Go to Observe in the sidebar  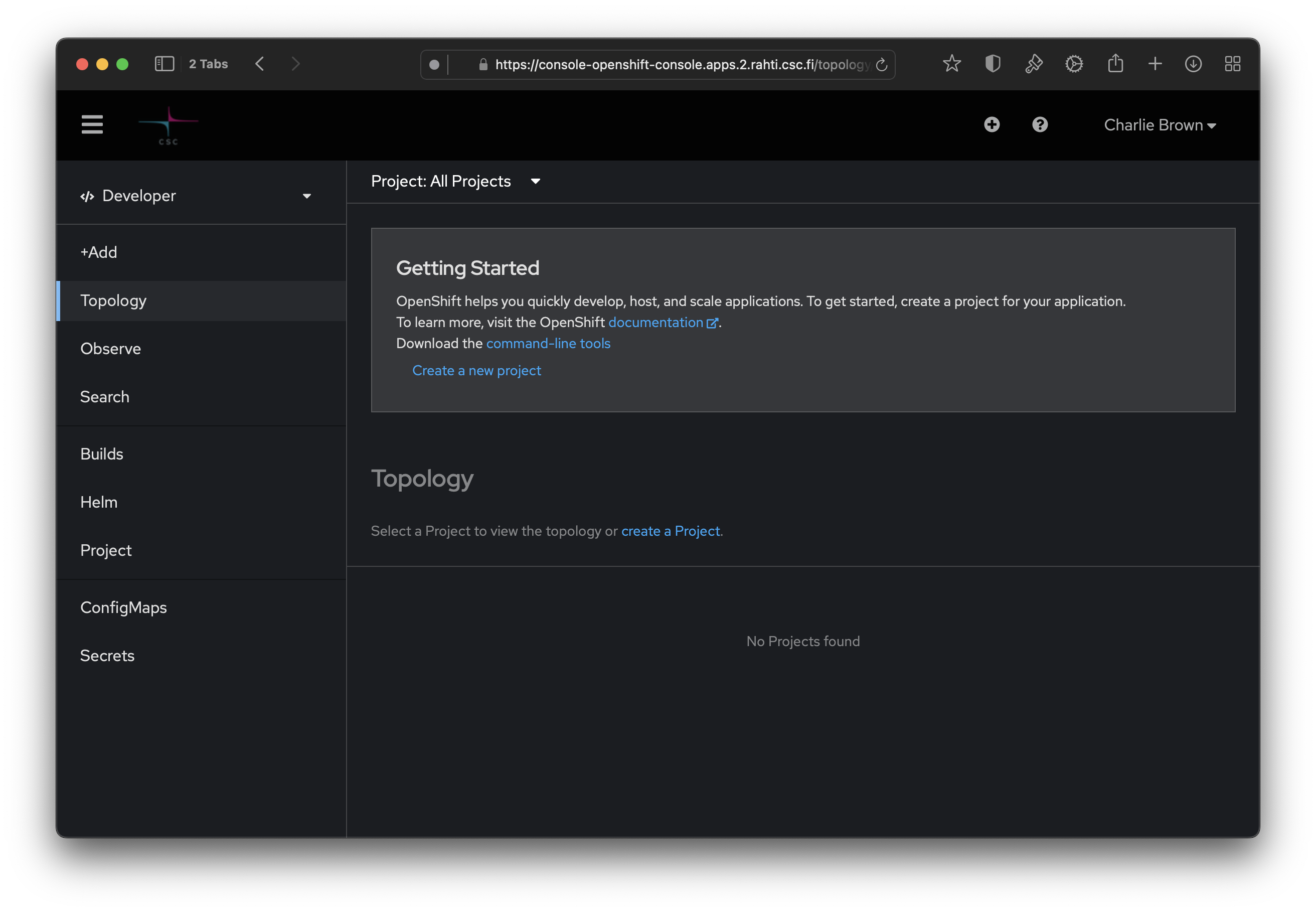pyautogui.click(x=111, y=349)
